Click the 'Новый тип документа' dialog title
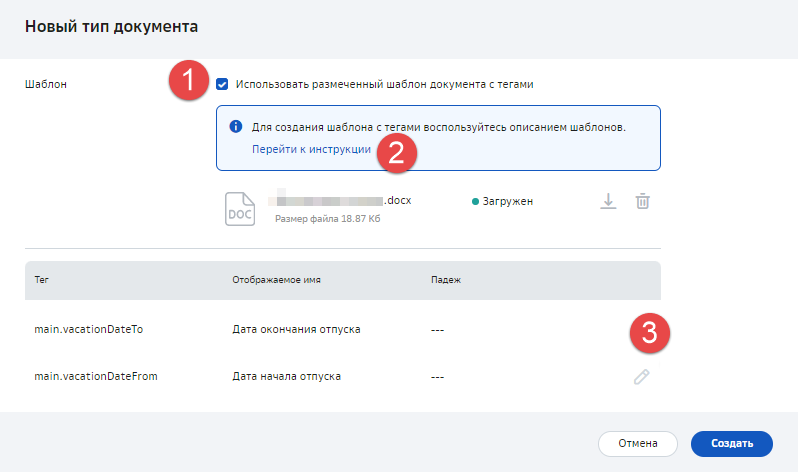 pos(111,26)
